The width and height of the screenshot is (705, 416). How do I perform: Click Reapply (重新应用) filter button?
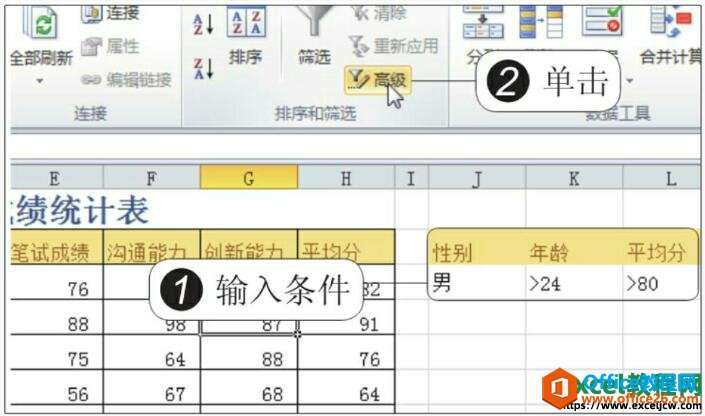tap(393, 46)
